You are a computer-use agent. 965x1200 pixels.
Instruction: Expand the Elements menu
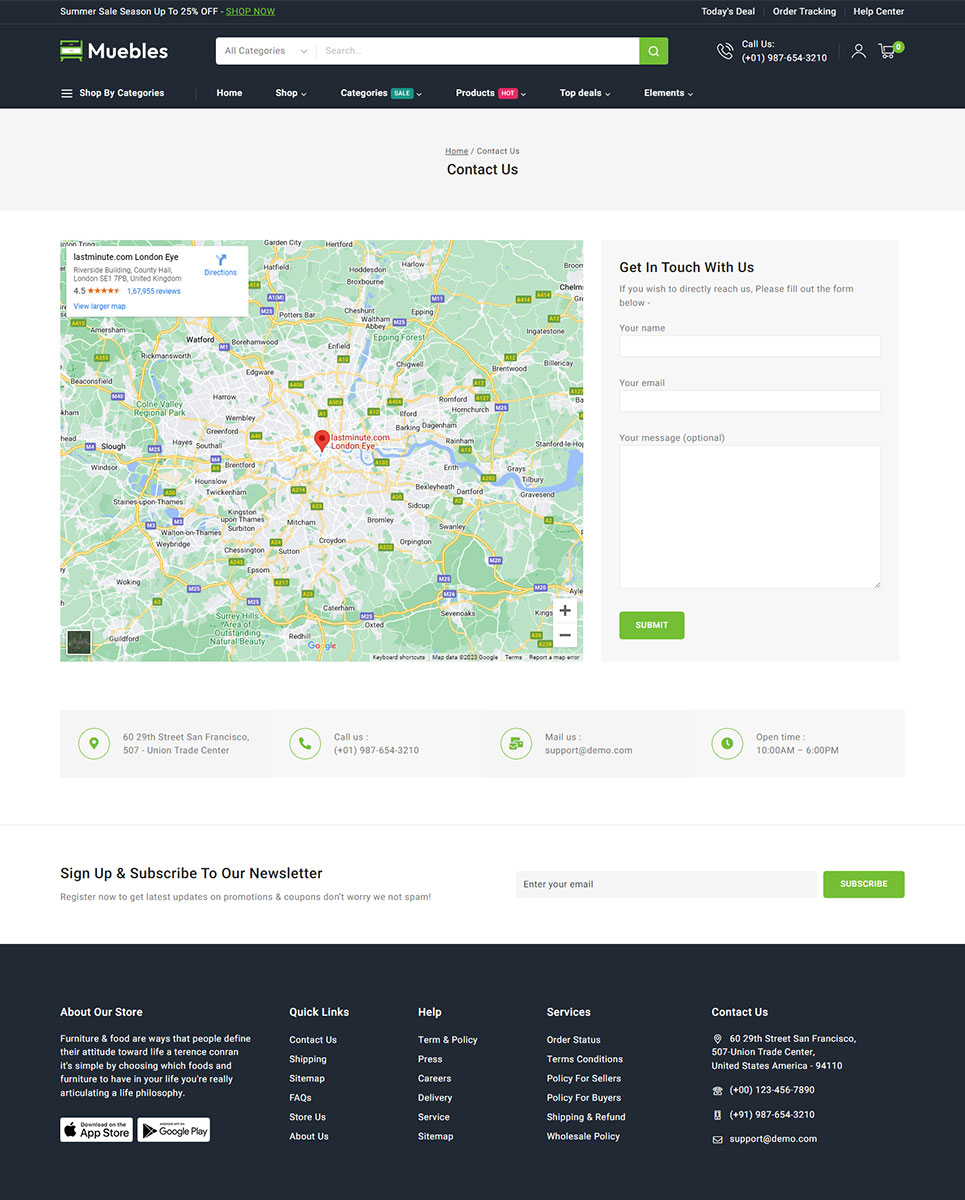pos(668,93)
